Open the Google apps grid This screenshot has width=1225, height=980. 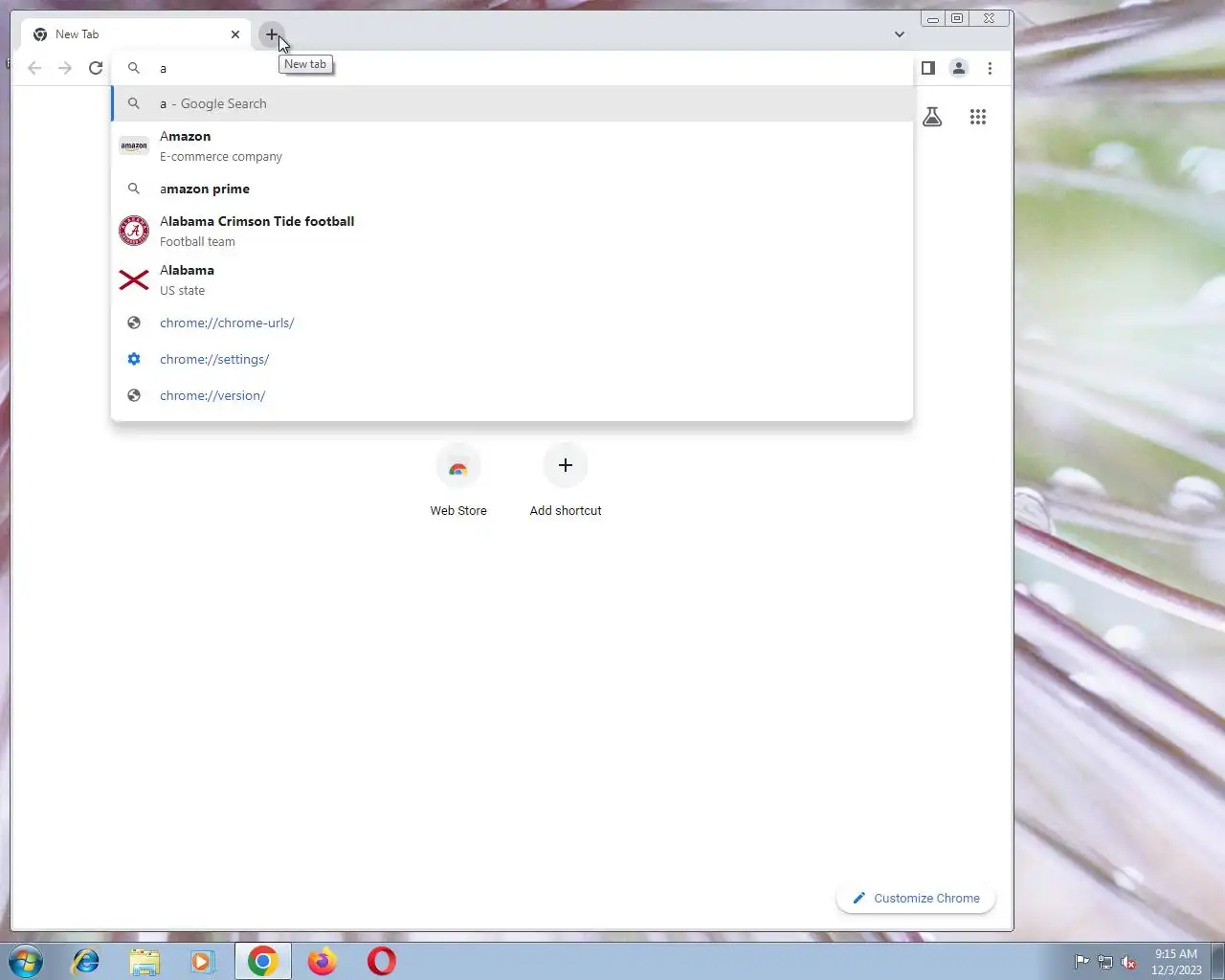pos(977,117)
